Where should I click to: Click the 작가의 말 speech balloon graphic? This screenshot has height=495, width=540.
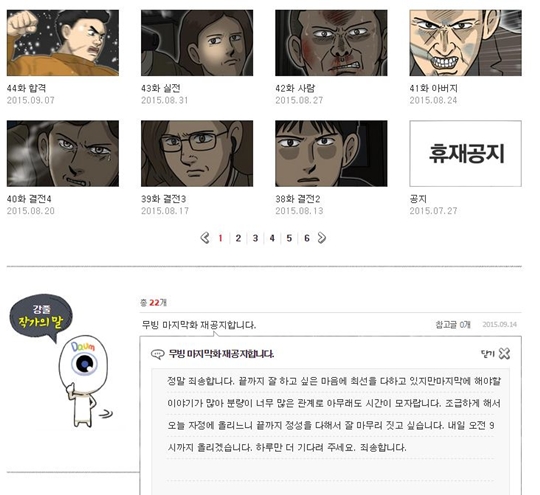tap(41, 318)
